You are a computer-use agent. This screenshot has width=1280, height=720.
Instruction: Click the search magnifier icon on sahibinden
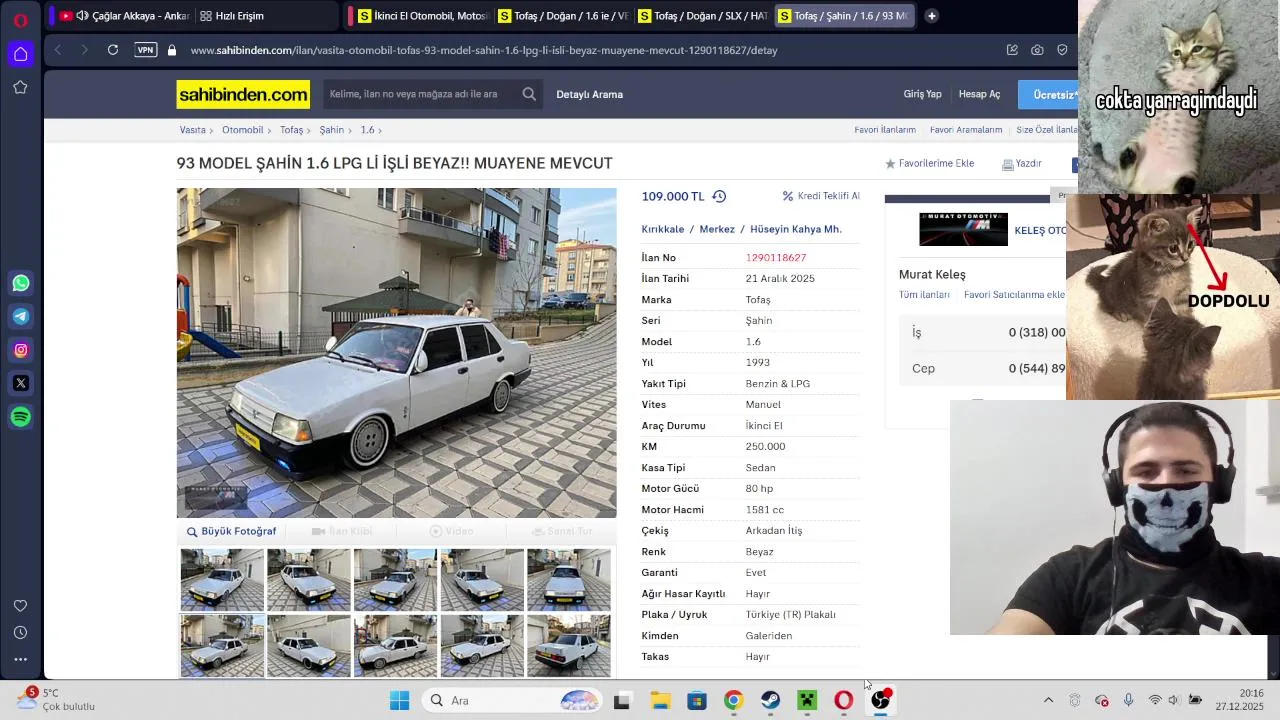pos(529,94)
